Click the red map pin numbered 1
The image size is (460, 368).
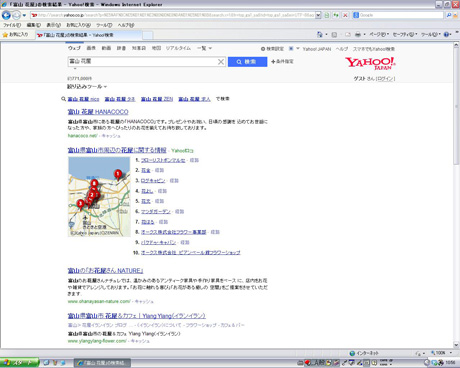pyautogui.click(x=118, y=174)
